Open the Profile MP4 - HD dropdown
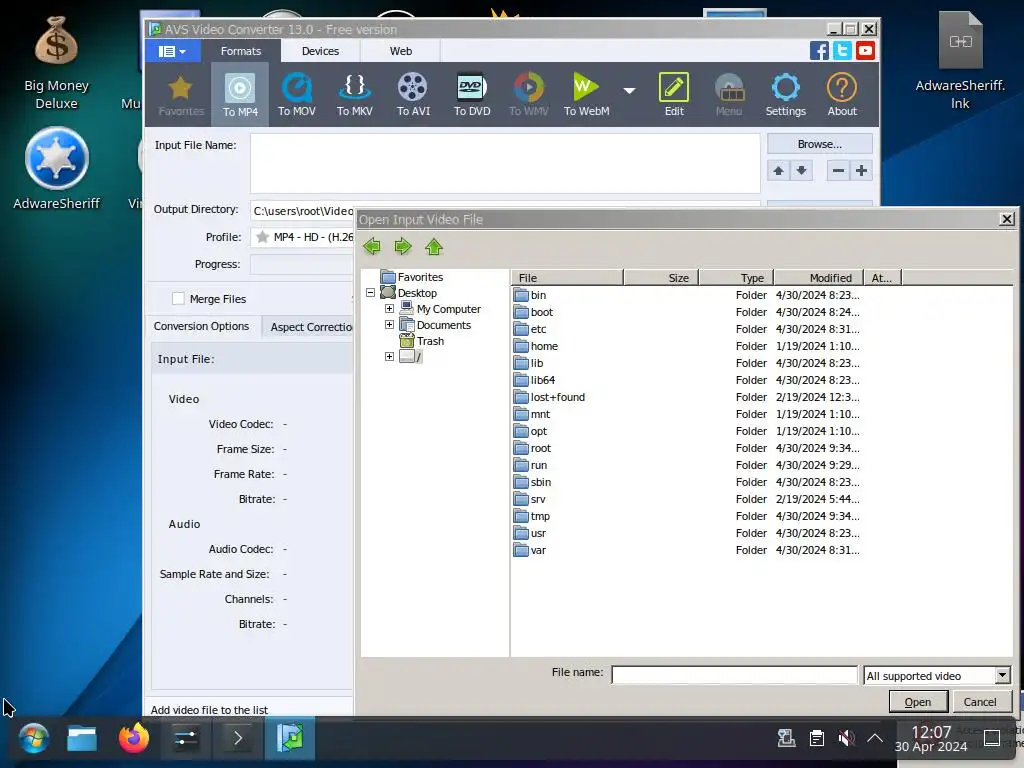Image resolution: width=1024 pixels, height=768 pixels. pos(302,237)
